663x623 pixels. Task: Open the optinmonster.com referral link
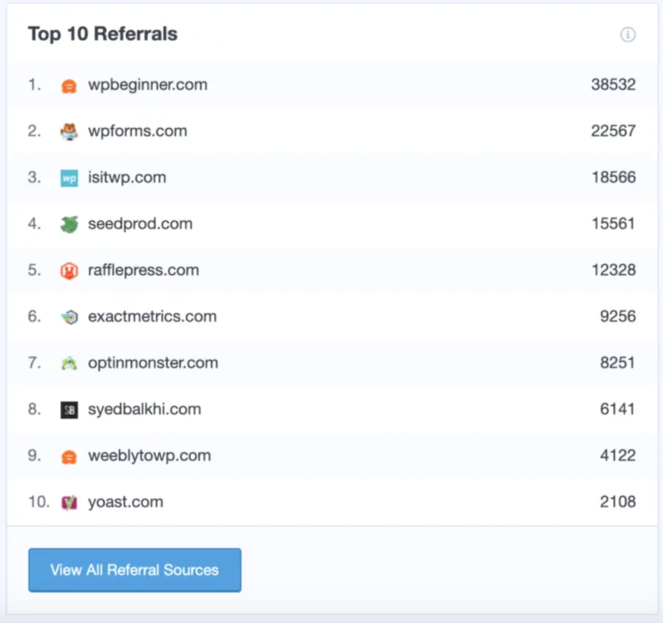[x=152, y=363]
